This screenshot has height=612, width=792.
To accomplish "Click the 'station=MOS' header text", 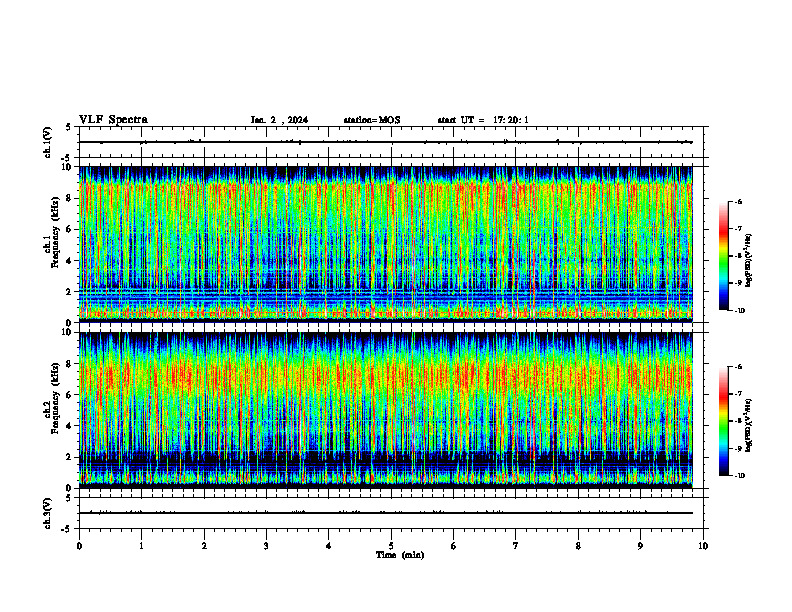I will (372, 120).
